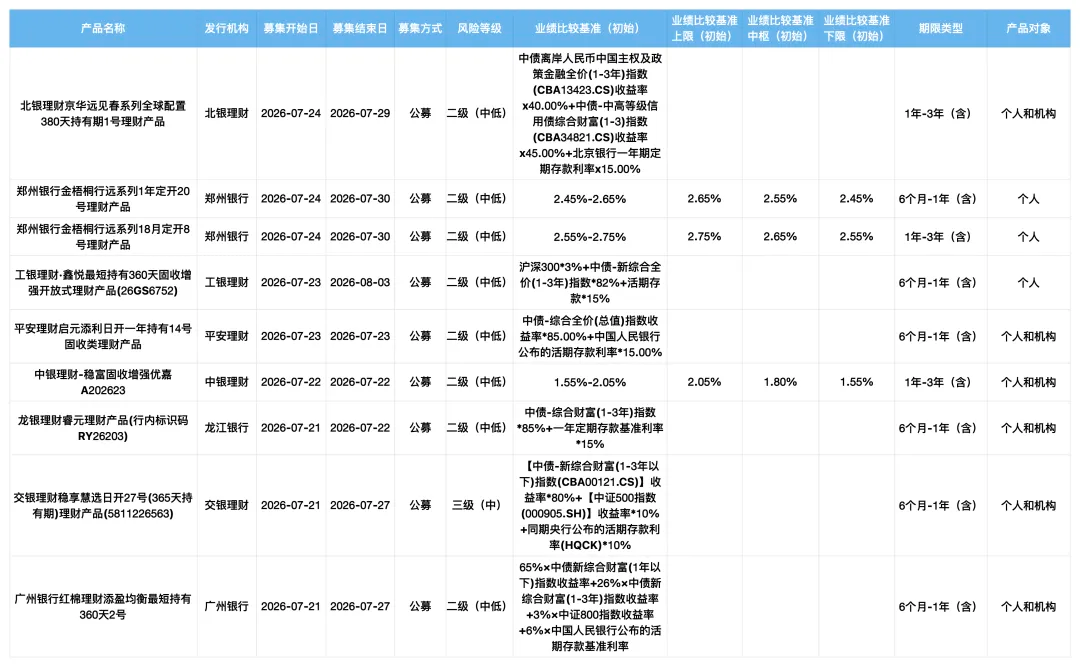Click lower limit value 2.45%
1080x667 pixels.
coord(856,198)
